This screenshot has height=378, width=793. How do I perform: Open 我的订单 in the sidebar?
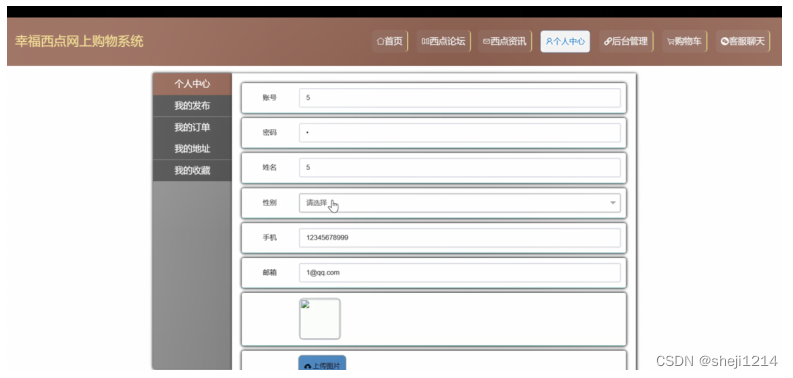[x=192, y=128]
